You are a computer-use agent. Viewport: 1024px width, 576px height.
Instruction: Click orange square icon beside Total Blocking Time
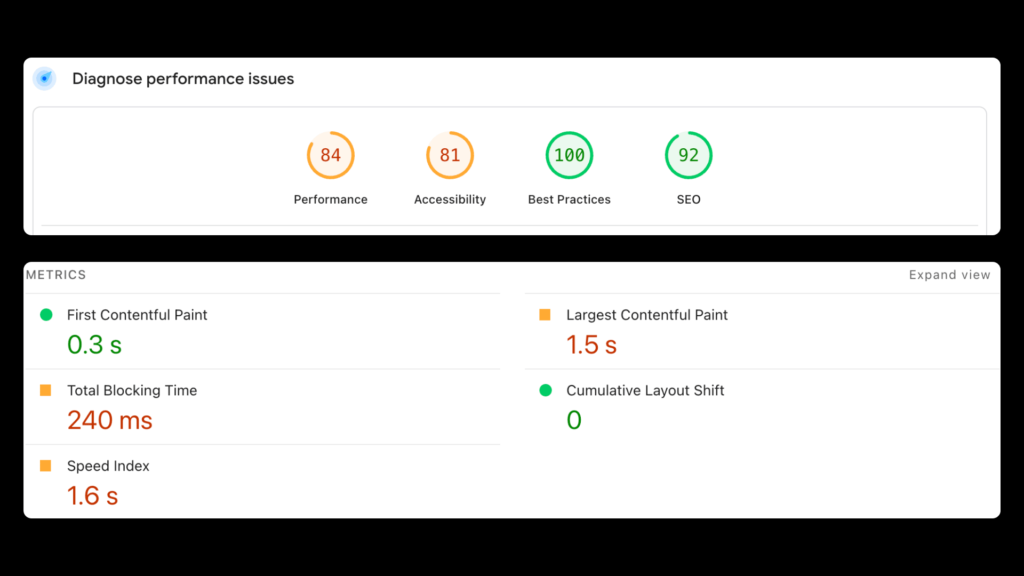(x=46, y=391)
